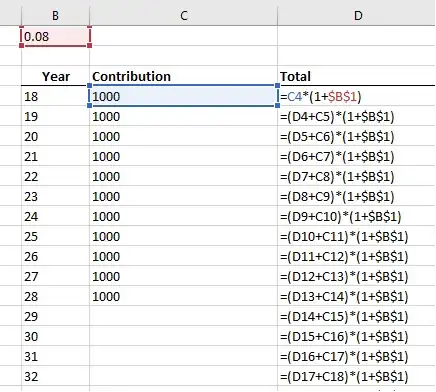
Task: Click formula =C4*(1+$B$1)
Action: 357,96
